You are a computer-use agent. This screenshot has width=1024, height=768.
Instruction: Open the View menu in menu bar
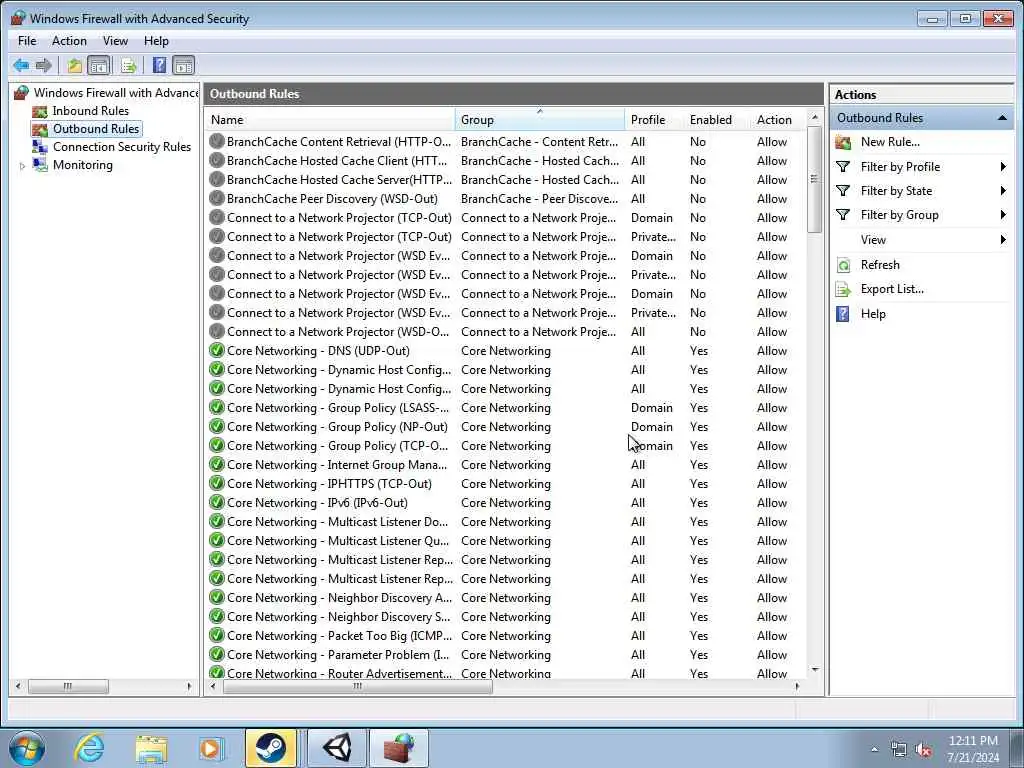[115, 41]
